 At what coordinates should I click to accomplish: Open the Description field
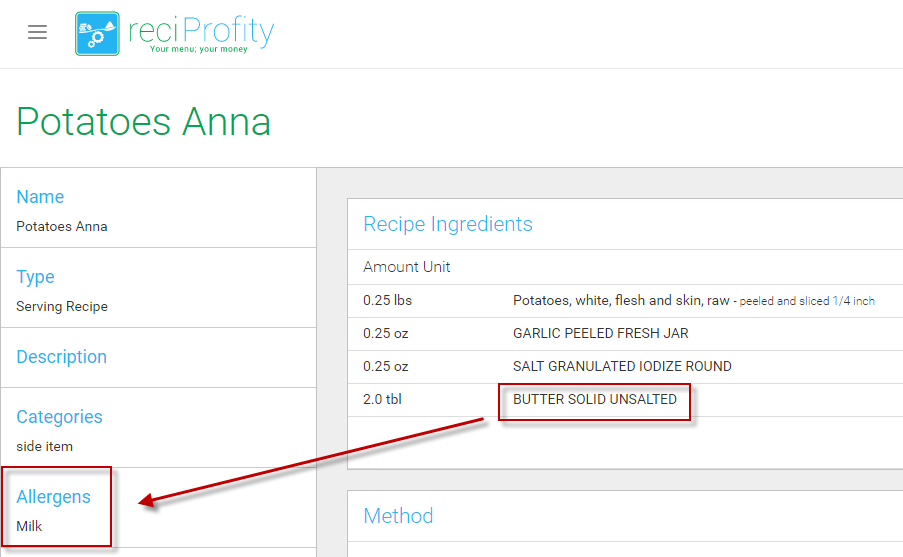tap(61, 357)
